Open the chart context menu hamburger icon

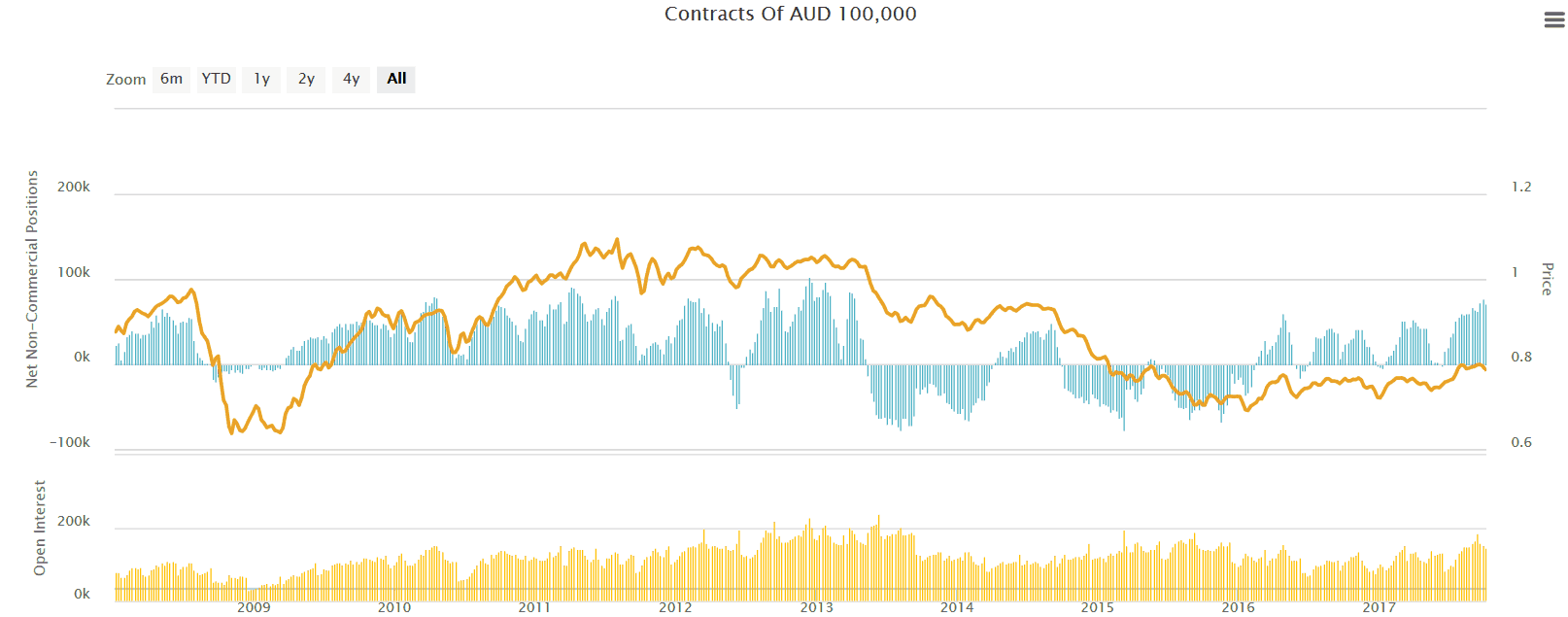(1553, 20)
